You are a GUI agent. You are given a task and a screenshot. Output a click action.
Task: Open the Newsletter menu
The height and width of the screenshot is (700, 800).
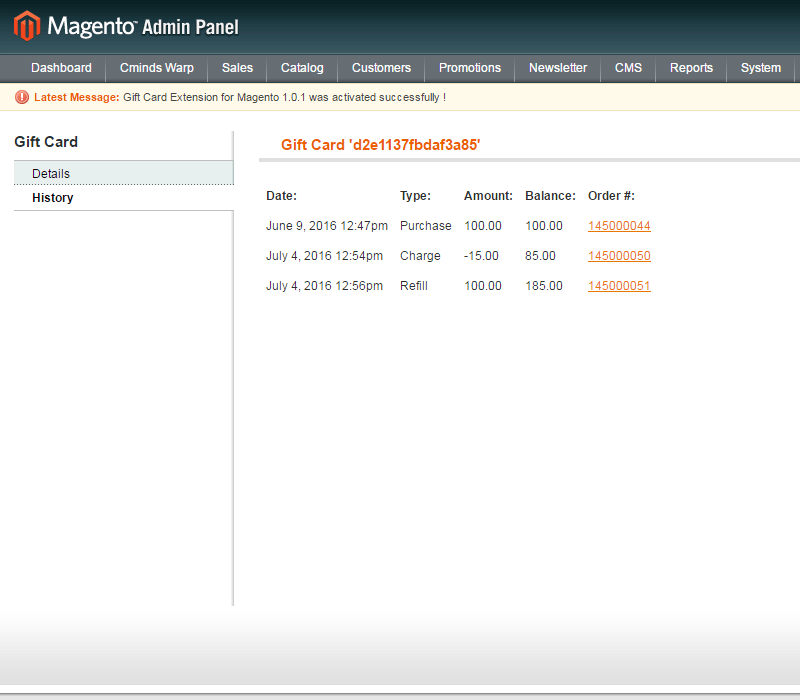pos(558,68)
